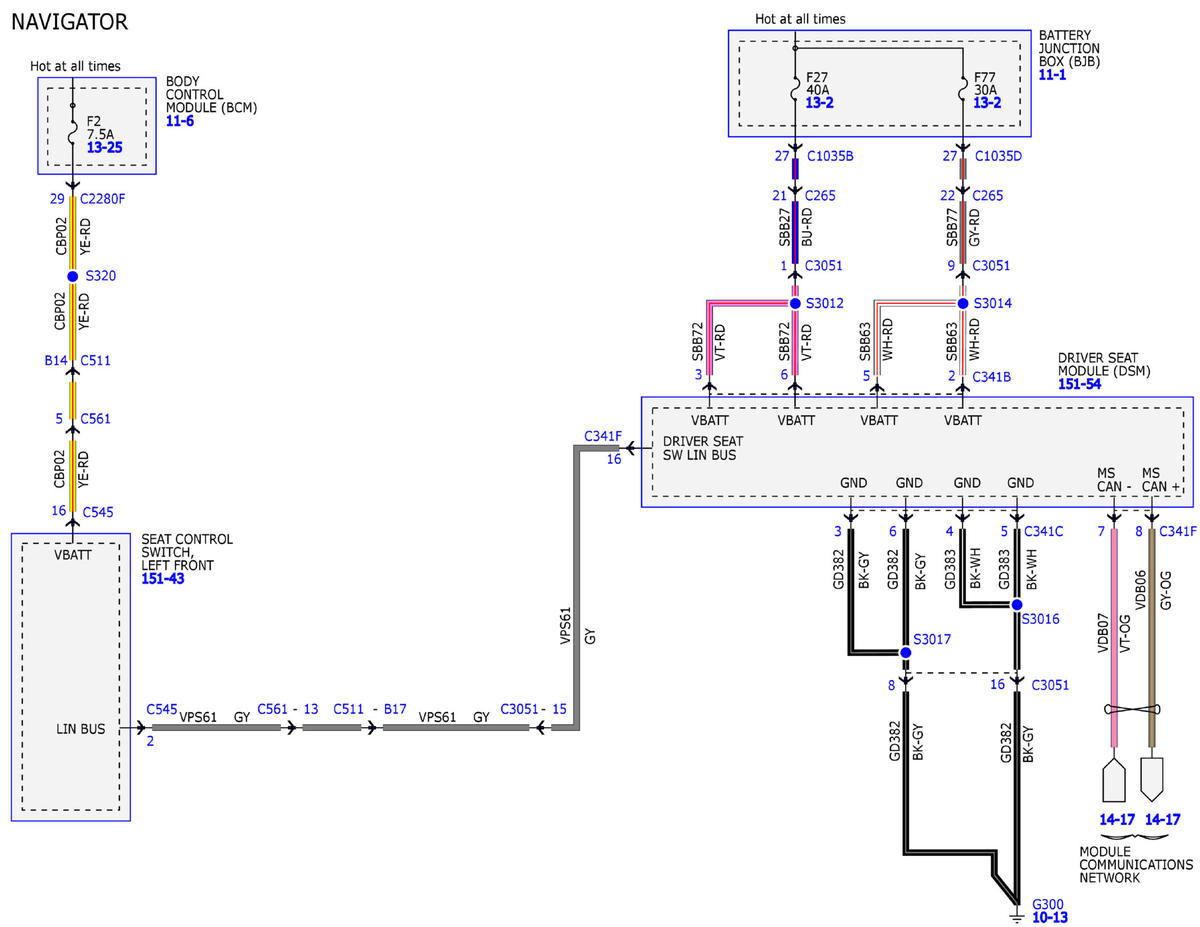Select C341F label above pin 16

click(x=603, y=437)
